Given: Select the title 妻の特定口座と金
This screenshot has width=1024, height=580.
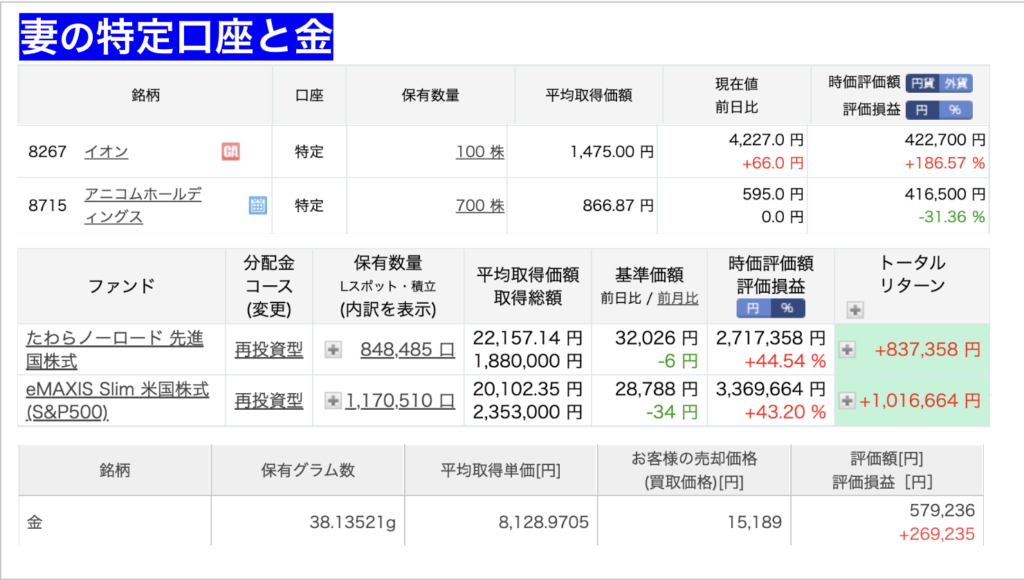Looking at the screenshot, I should click(176, 37).
